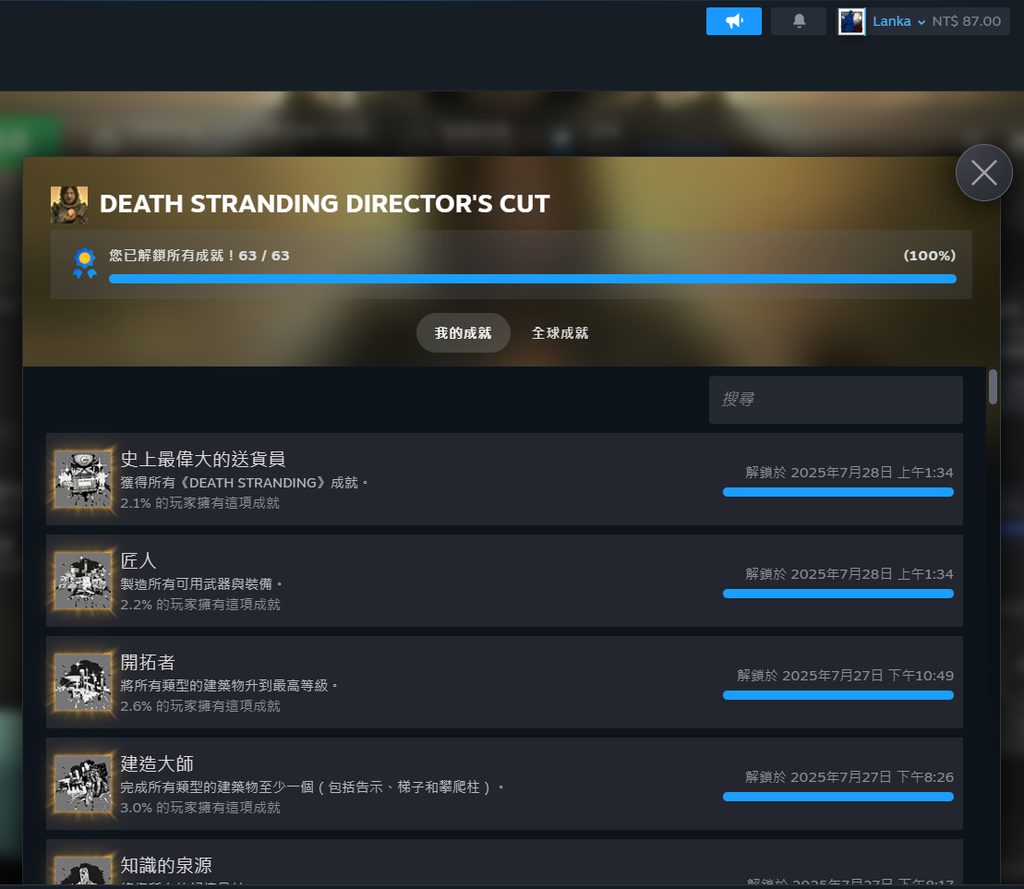
Task: Click the 2.1% 的玩家擁有這項成就 text
Action: tap(200, 503)
